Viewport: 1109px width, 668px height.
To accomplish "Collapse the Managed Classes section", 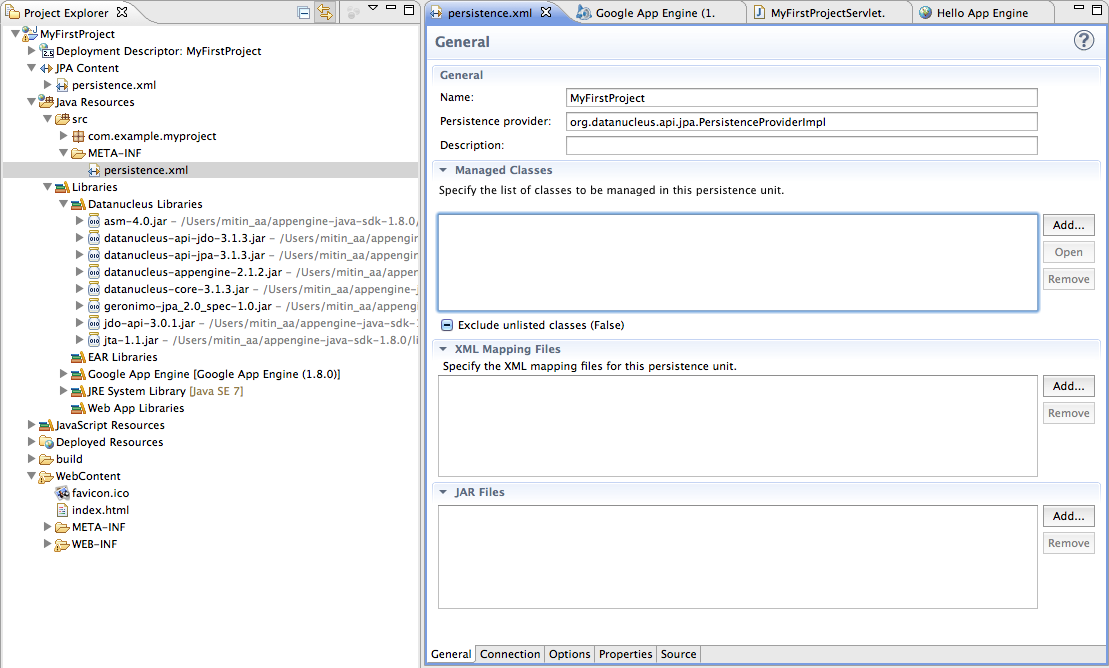I will pos(443,171).
